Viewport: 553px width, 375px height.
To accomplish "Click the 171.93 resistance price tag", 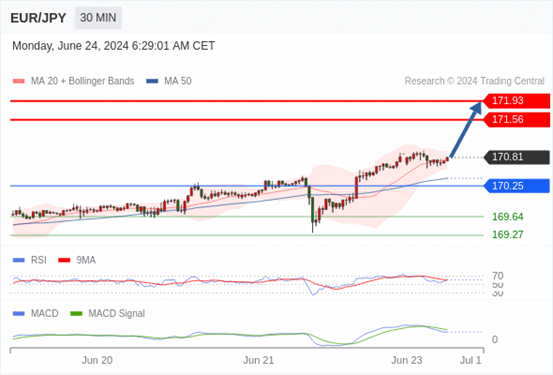I will (516, 101).
